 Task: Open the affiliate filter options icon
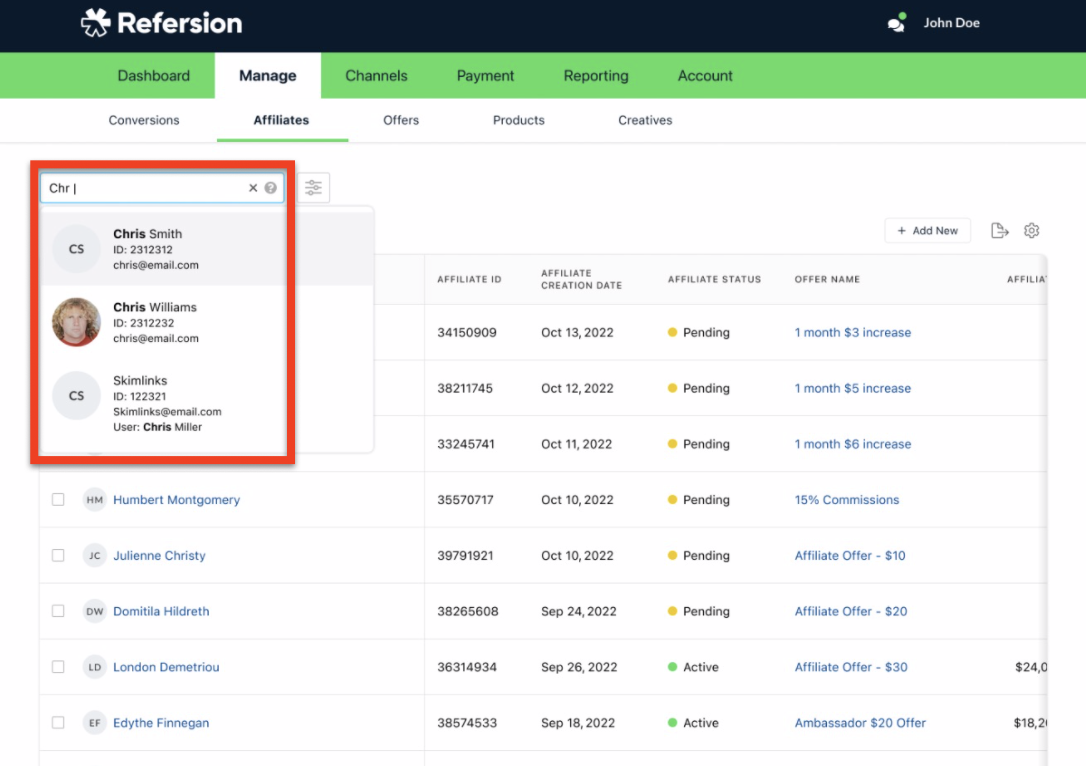(314, 187)
